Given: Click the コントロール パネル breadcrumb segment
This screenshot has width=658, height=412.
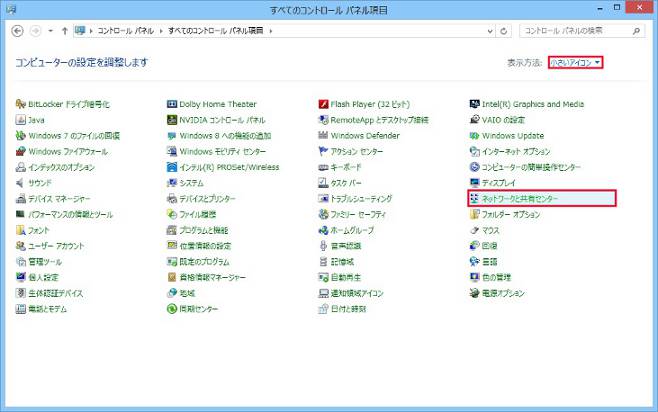Looking at the screenshot, I should click(125, 31).
